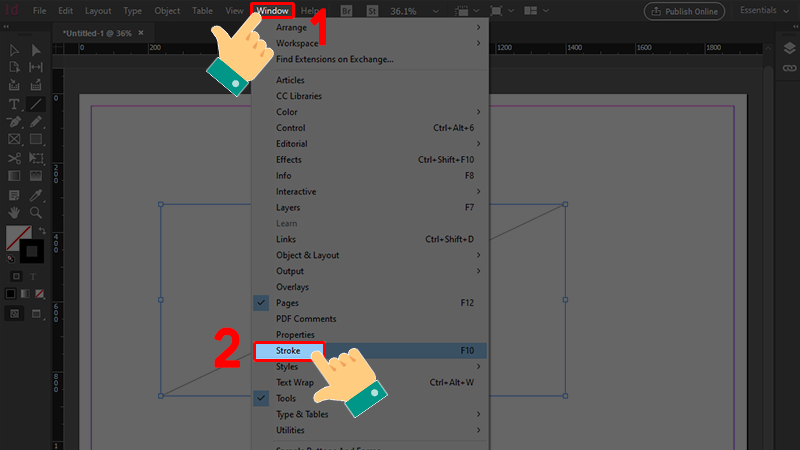Screen dimensions: 800x450
Task: Choose the Page tool
Action: (14, 67)
